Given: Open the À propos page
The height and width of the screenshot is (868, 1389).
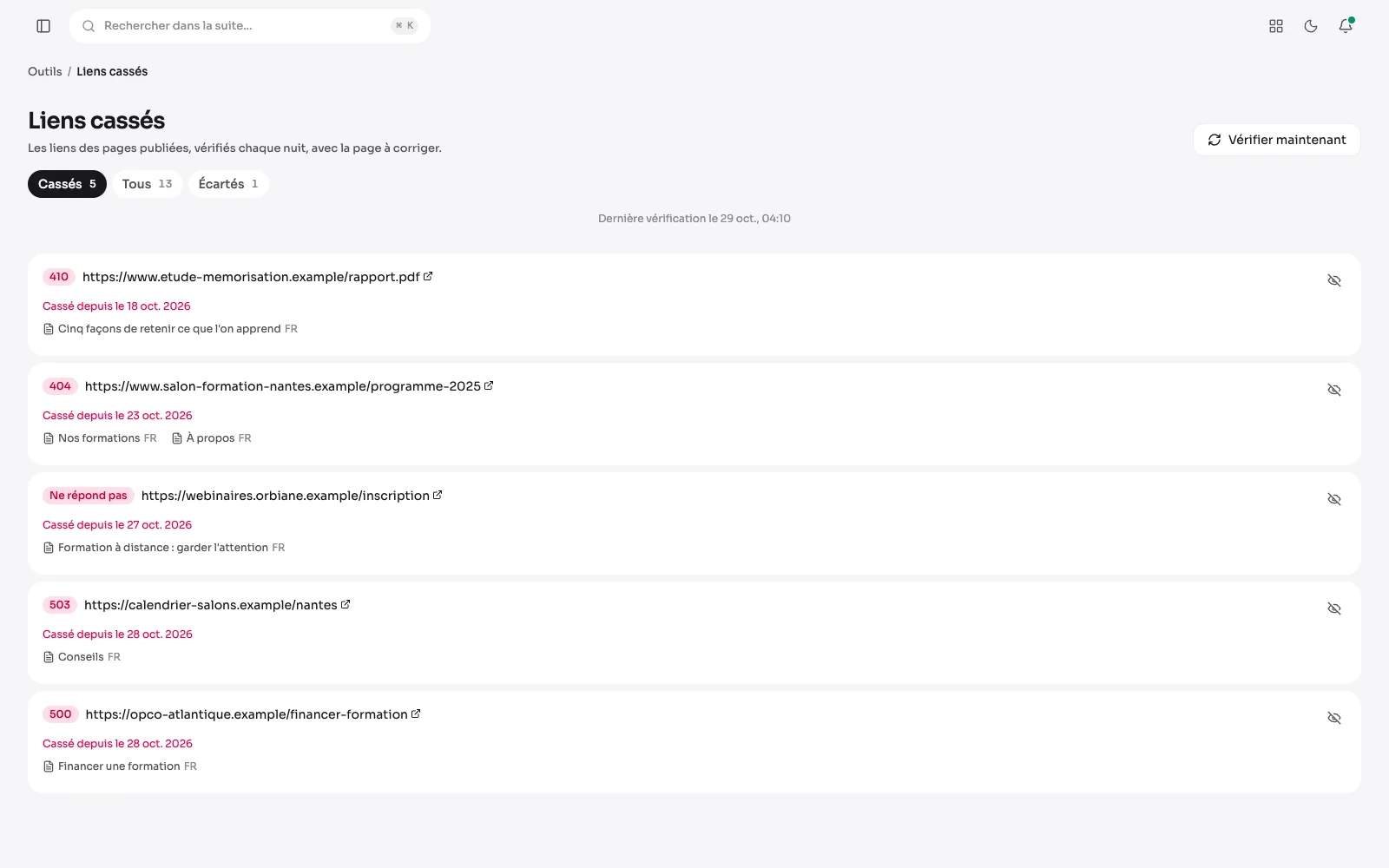Looking at the screenshot, I should coord(211,438).
